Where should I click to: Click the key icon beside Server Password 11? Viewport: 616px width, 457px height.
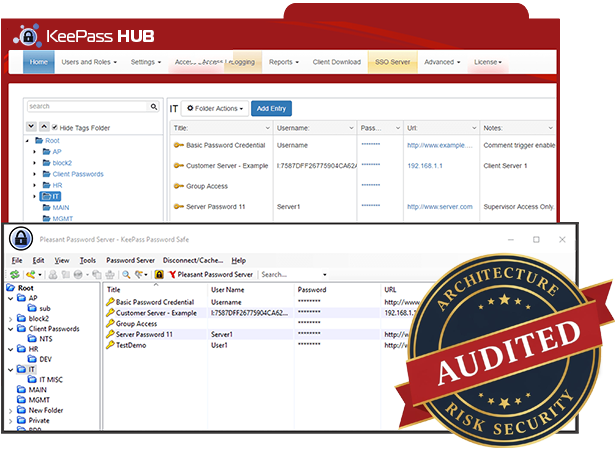pyautogui.click(x=111, y=334)
